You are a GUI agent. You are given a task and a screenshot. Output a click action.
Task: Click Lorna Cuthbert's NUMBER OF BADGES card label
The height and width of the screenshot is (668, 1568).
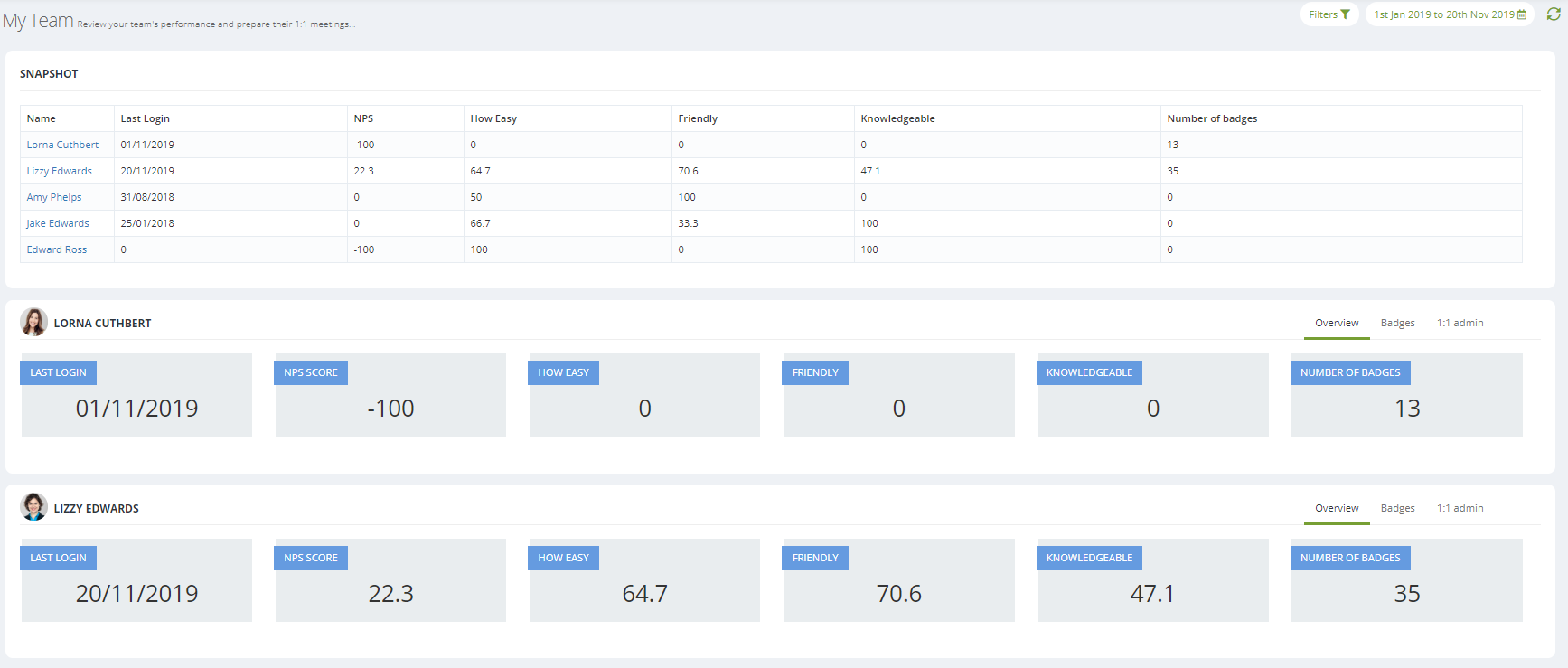[x=1350, y=372]
